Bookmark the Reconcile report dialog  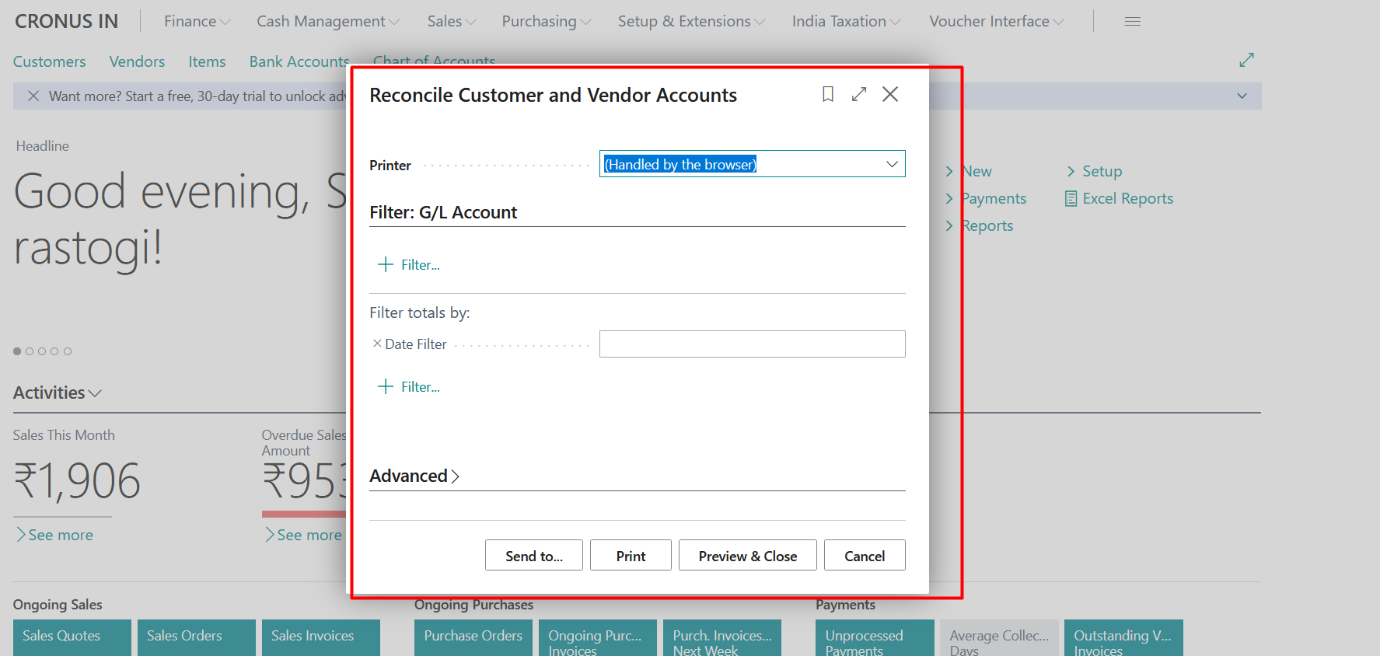827,93
